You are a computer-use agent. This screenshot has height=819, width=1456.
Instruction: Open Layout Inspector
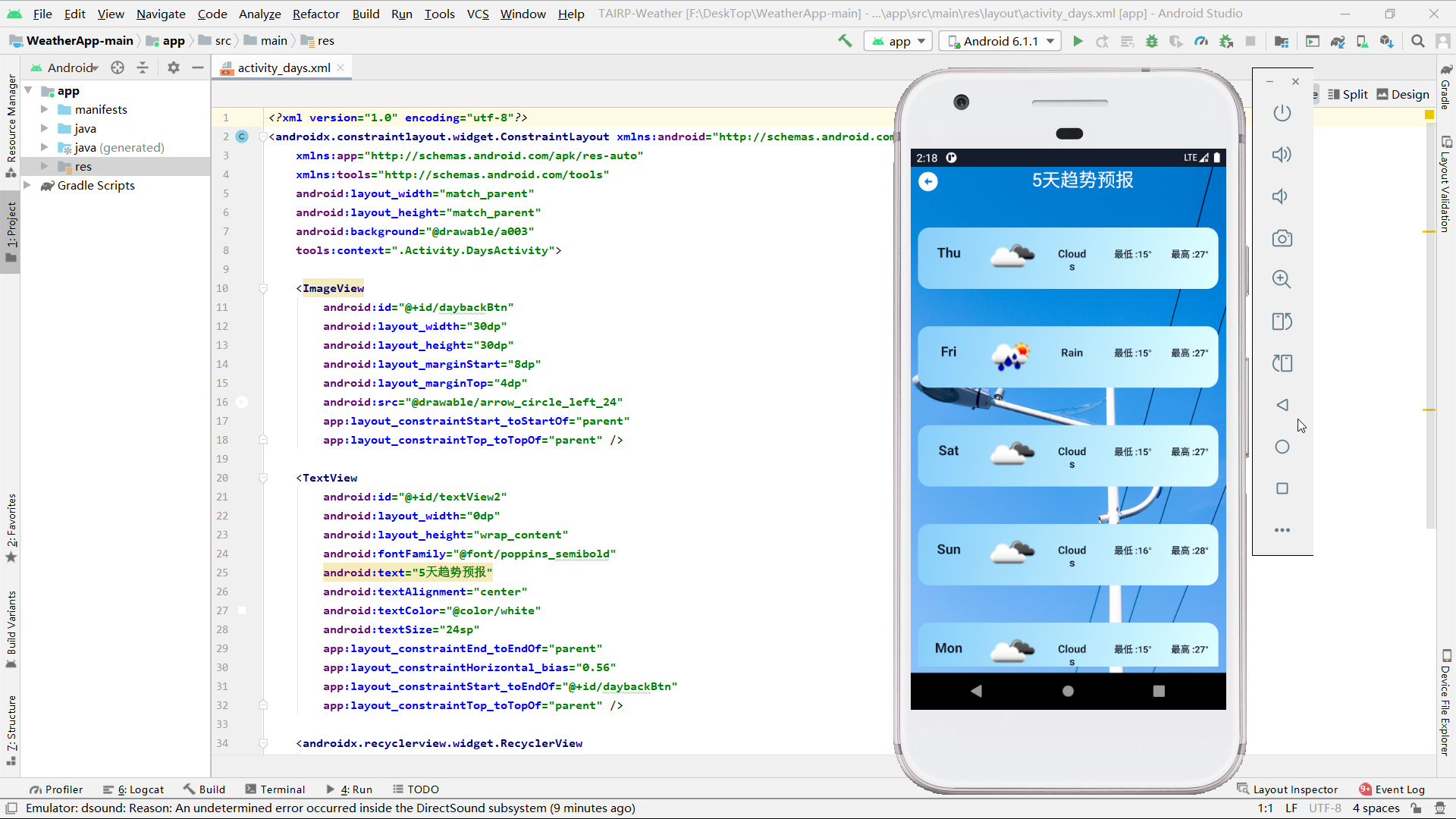tap(1288, 789)
